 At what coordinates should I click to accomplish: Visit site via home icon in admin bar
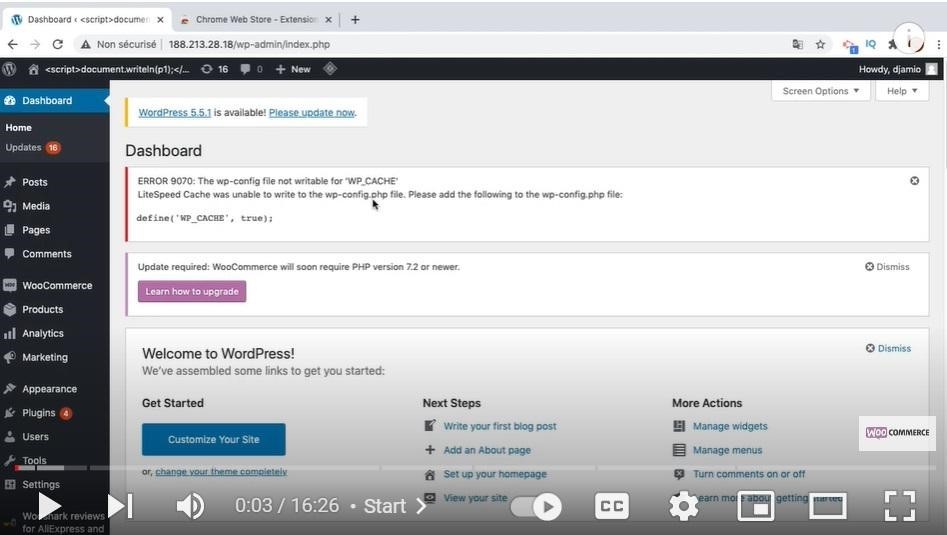point(34,69)
